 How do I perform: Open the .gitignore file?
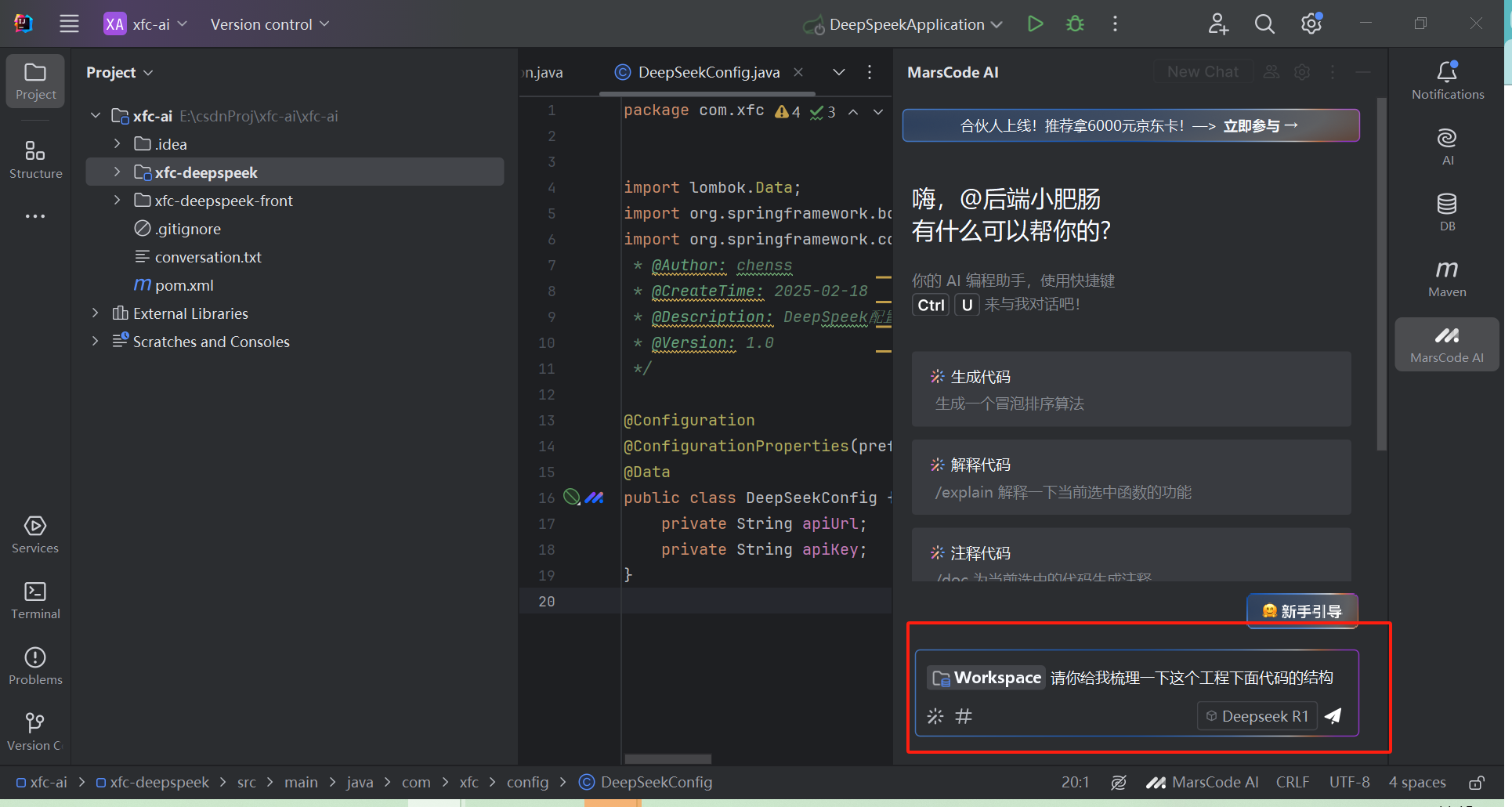click(188, 228)
